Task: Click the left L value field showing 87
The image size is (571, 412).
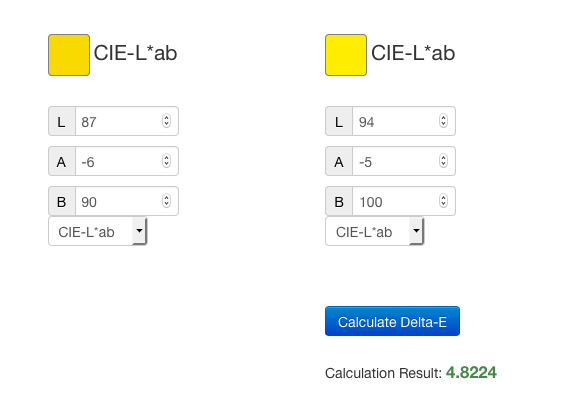Action: pos(127,121)
